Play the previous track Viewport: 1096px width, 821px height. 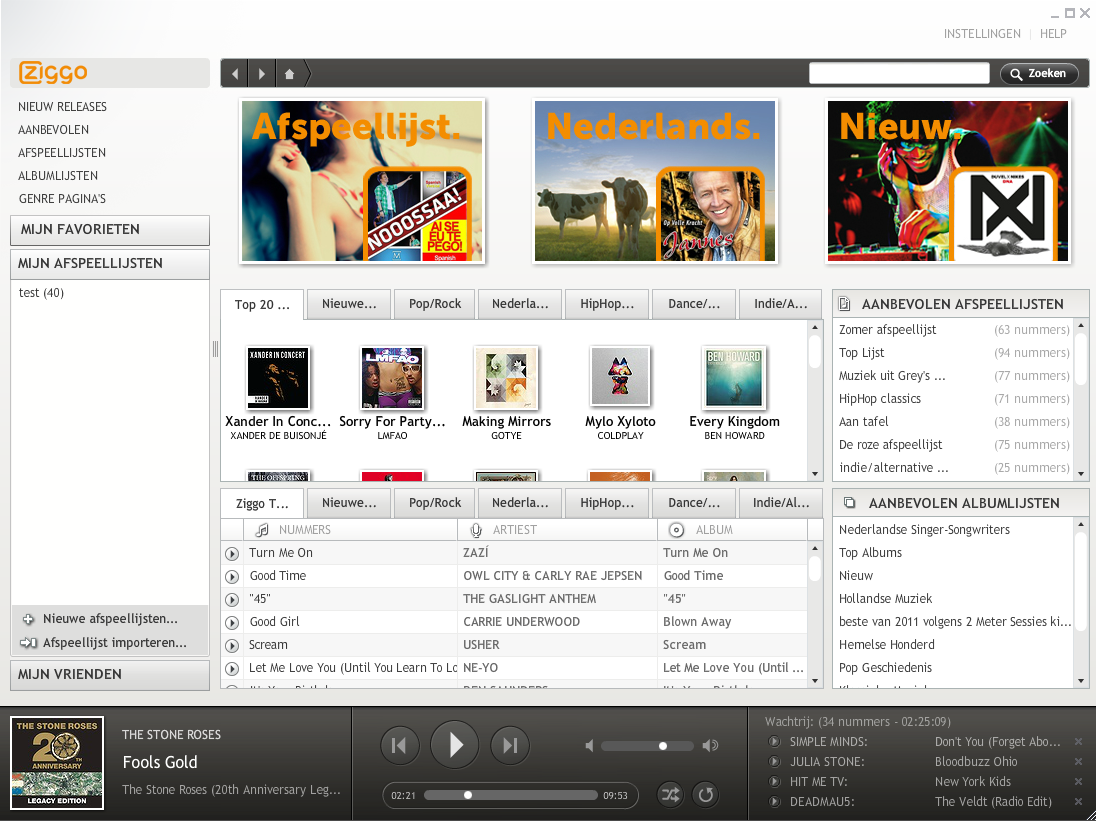pyautogui.click(x=399, y=746)
